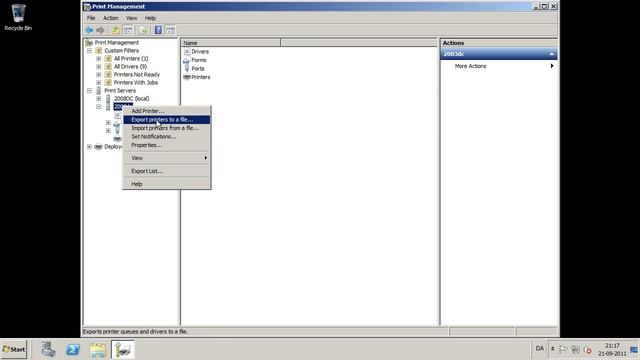The width and height of the screenshot is (640, 360).
Task: Choose Add Printer... from context menu
Action: point(167,111)
